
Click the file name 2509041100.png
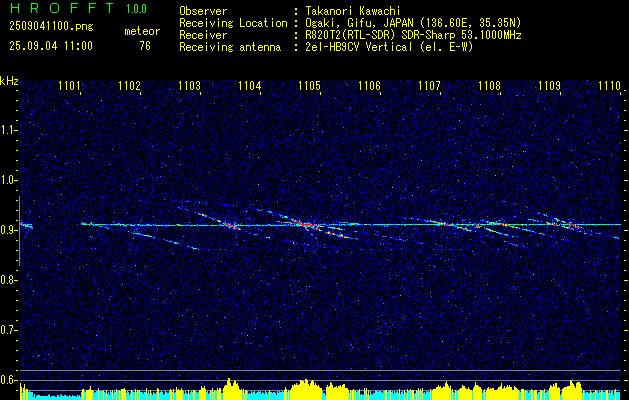point(51,27)
